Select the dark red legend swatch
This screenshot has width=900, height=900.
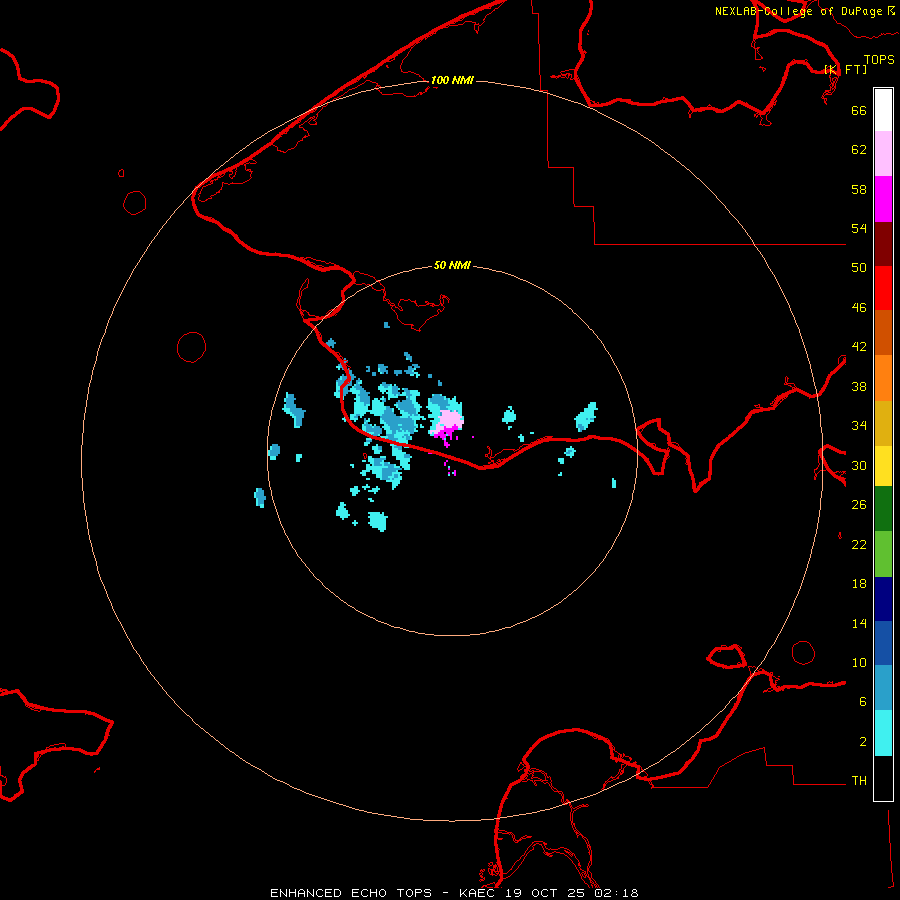click(883, 244)
